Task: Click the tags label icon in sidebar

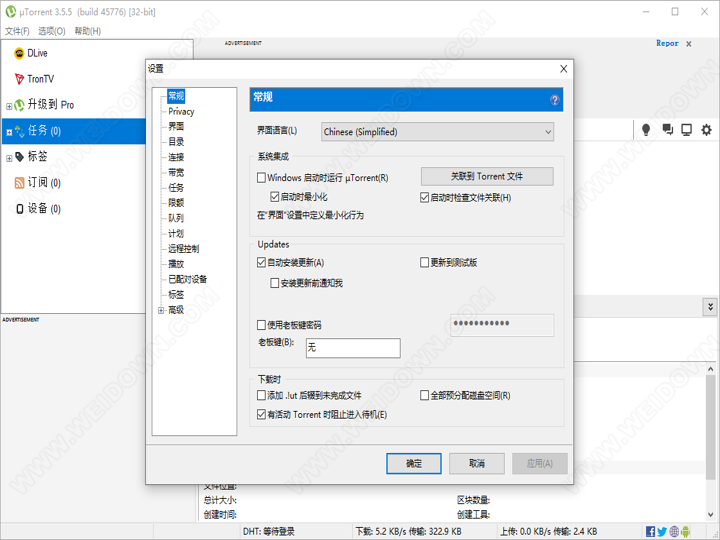Action: (19, 157)
